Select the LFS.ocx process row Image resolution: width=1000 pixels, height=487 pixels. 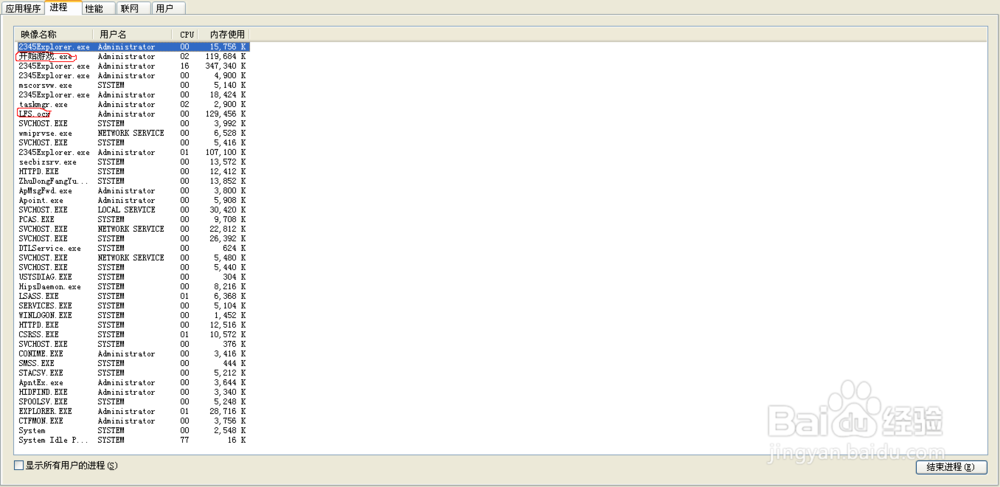pos(133,114)
